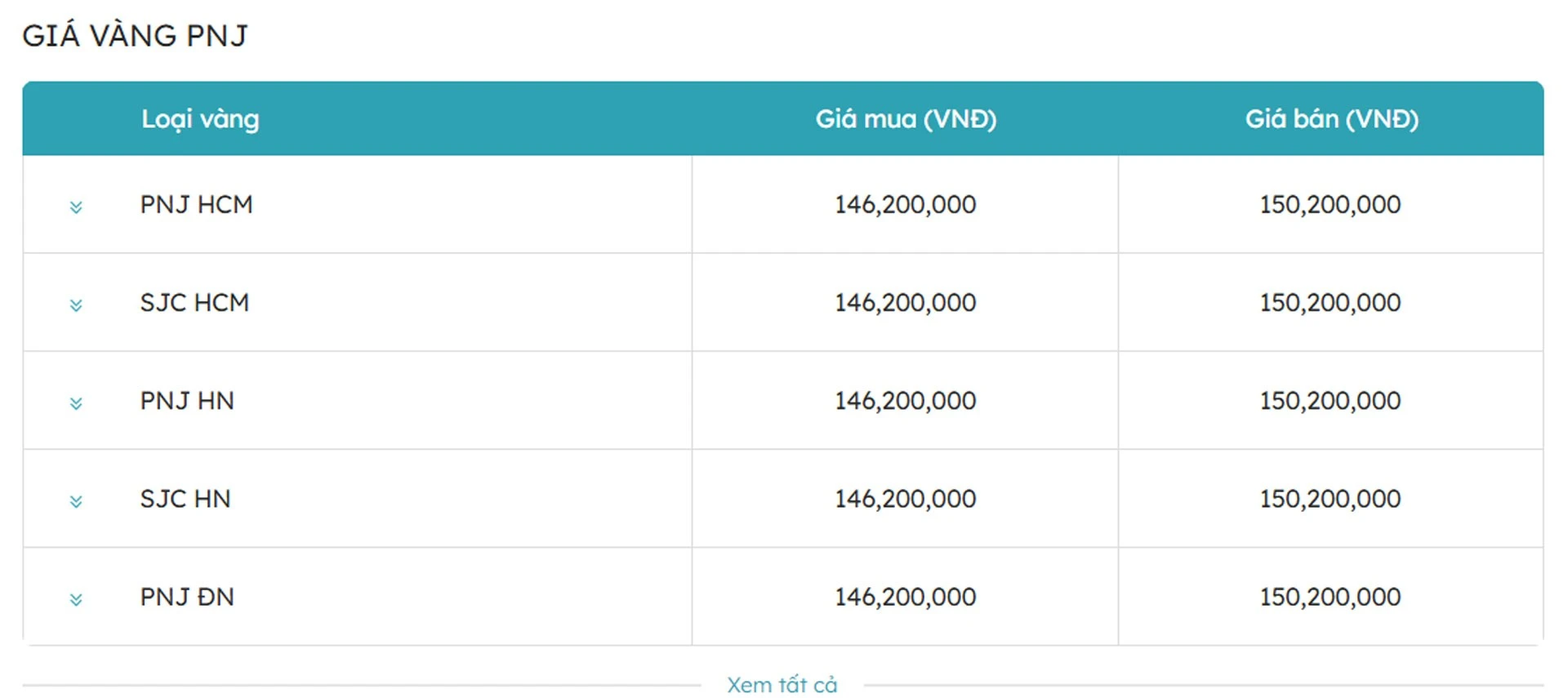This screenshot has height=698, width=1568.
Task: Expand the SJC HCM row chevron
Action: (76, 305)
